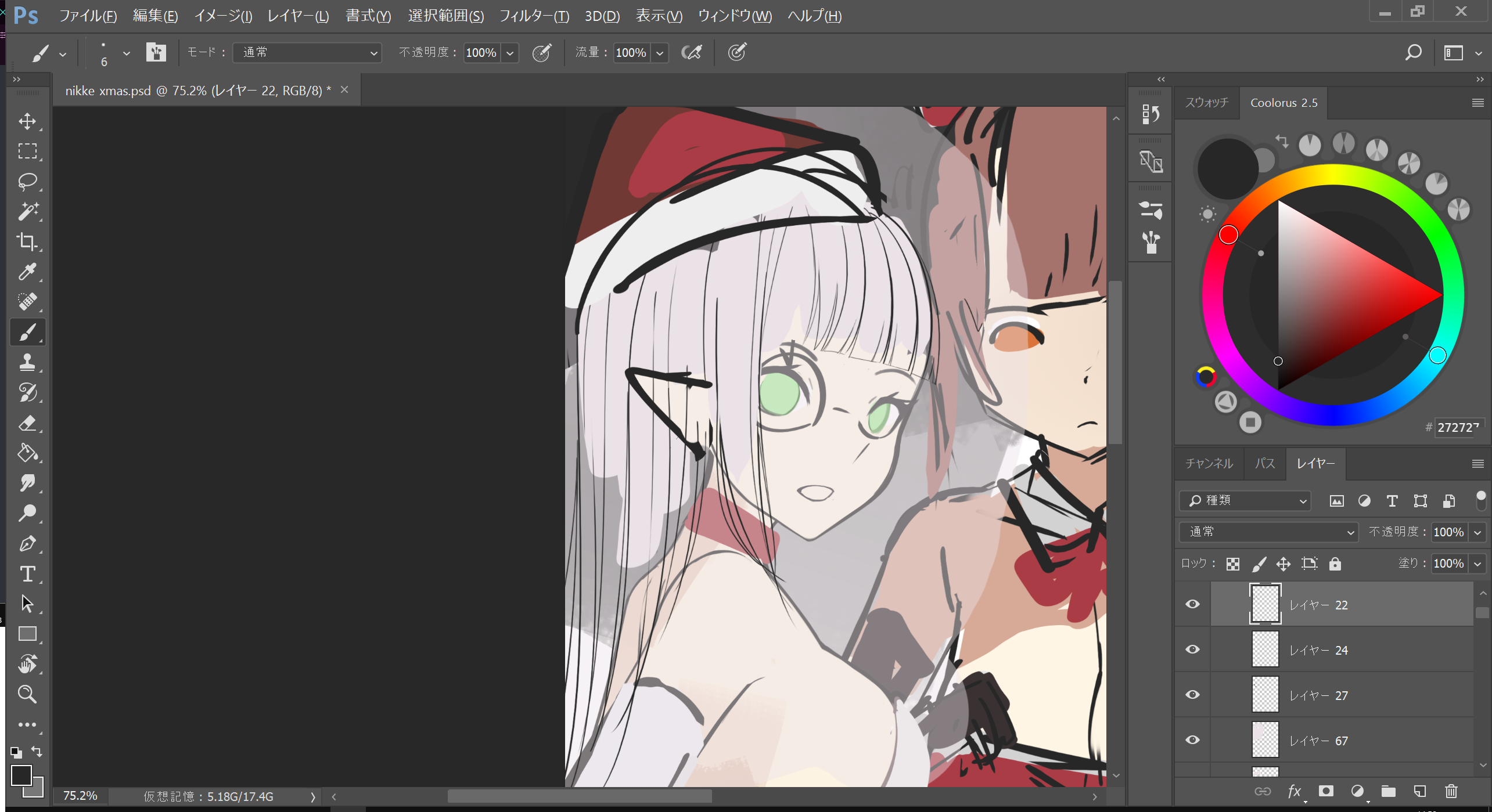
Task: Select the Rectangle shape tool
Action: tap(27, 634)
